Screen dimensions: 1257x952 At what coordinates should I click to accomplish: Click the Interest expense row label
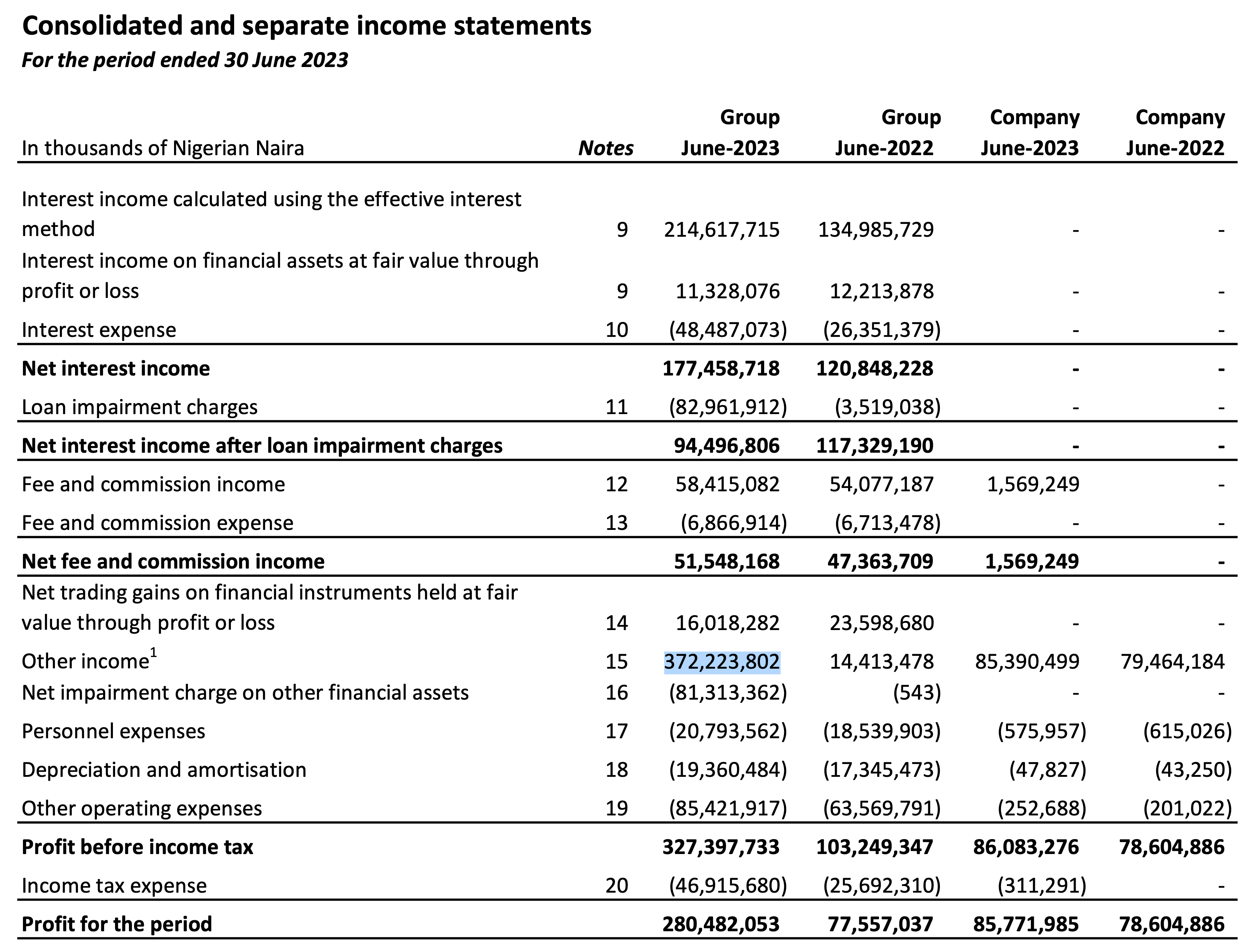tap(99, 330)
